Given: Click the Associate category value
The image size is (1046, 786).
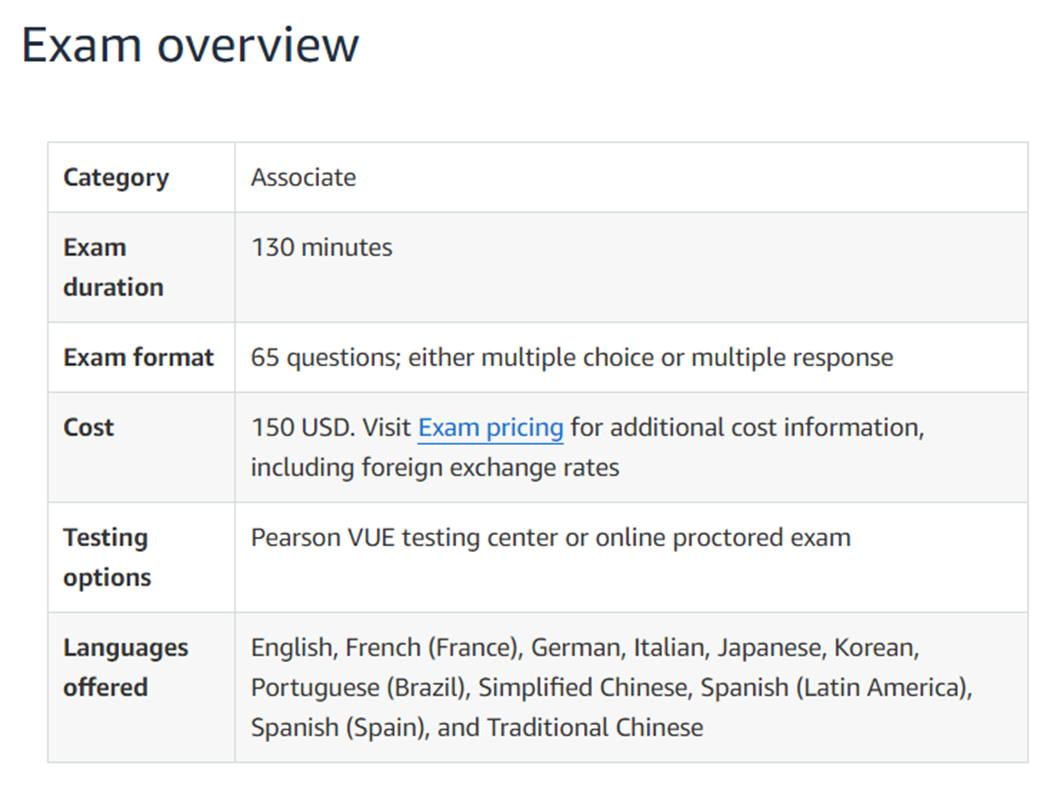Looking at the screenshot, I should (303, 178).
